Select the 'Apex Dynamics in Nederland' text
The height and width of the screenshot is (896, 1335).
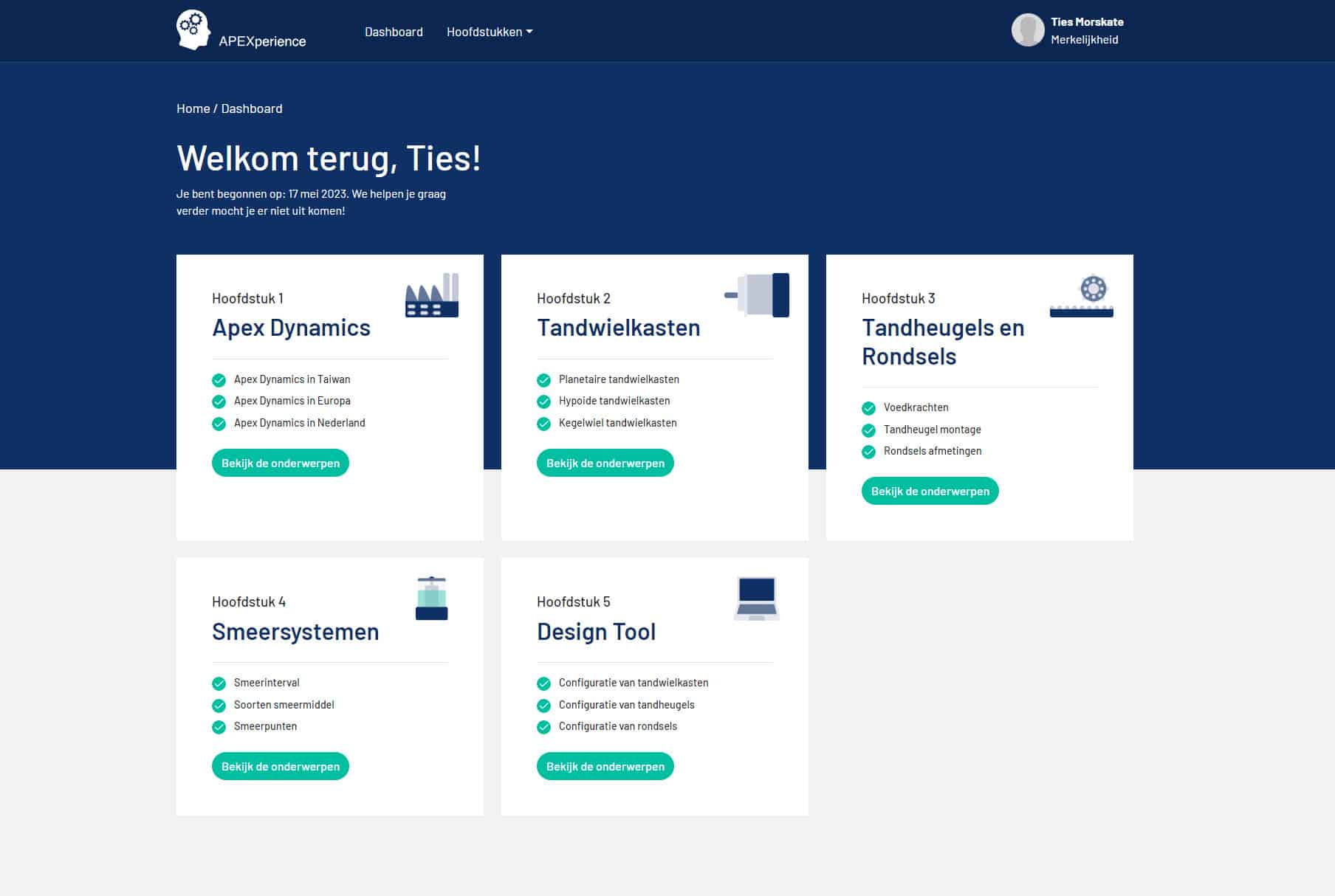point(300,423)
